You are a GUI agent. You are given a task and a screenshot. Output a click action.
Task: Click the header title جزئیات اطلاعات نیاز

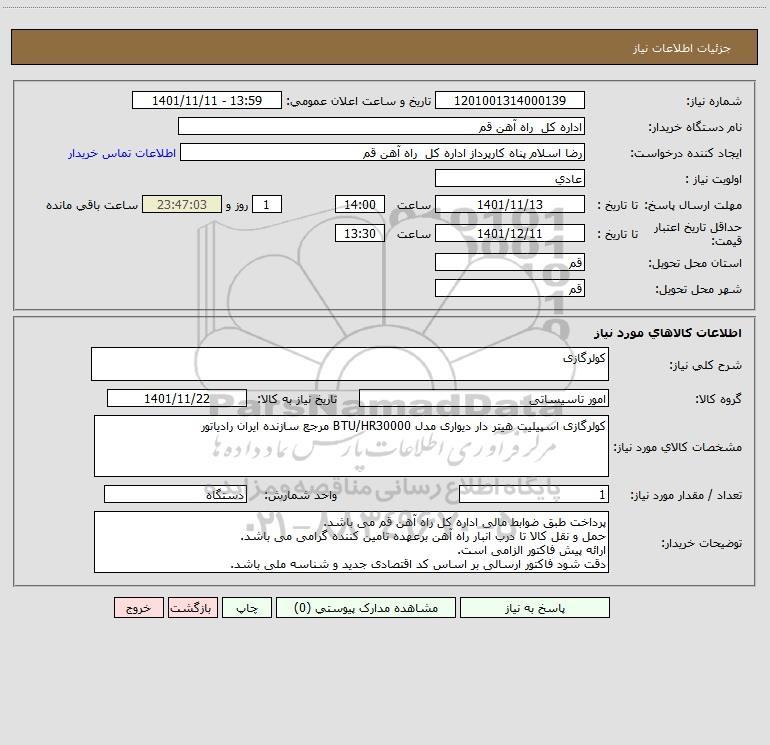pyautogui.click(x=681, y=48)
